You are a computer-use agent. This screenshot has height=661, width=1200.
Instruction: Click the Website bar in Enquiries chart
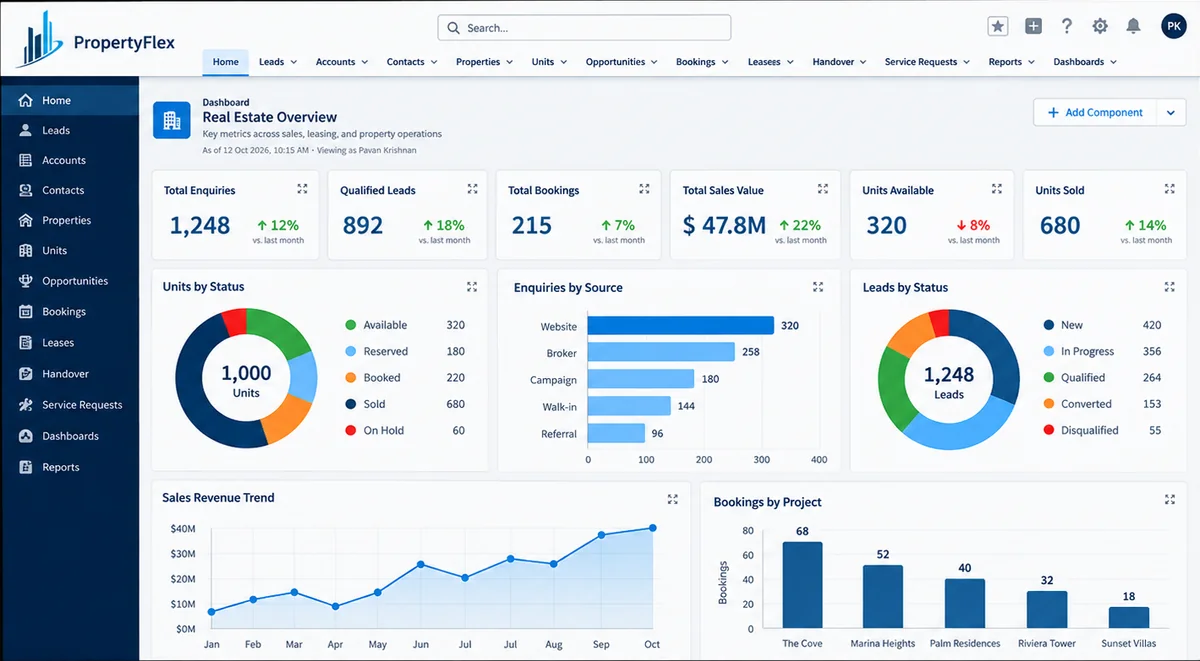(681, 326)
